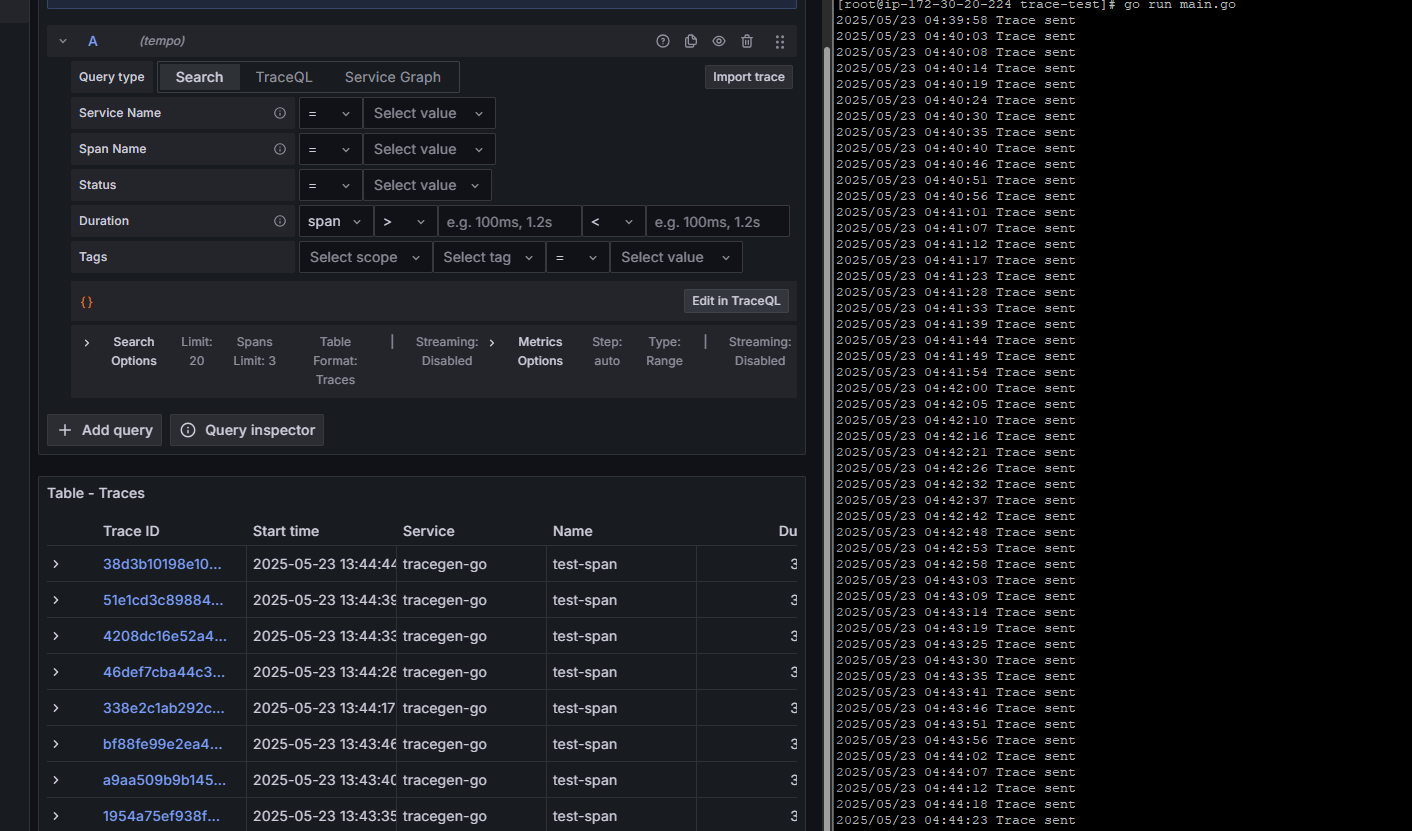Click the maximum duration input field
1412x831 pixels.
pos(718,221)
